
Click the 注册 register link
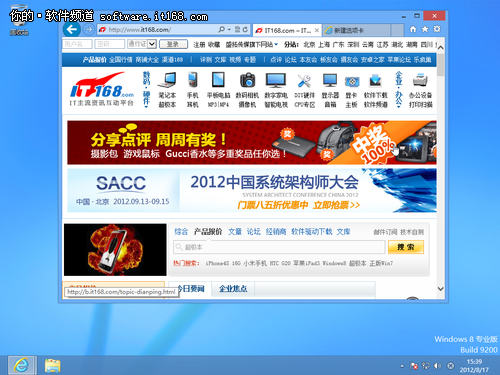click(199, 44)
